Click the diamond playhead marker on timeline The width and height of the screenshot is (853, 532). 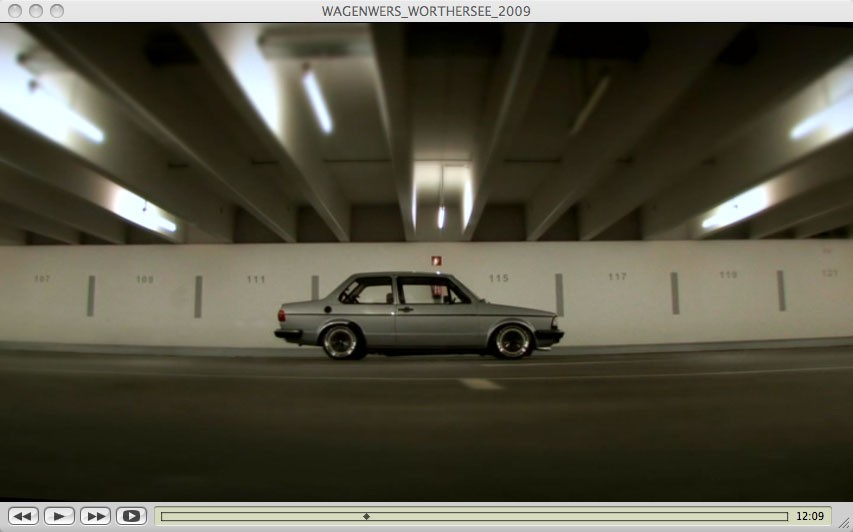[x=366, y=516]
